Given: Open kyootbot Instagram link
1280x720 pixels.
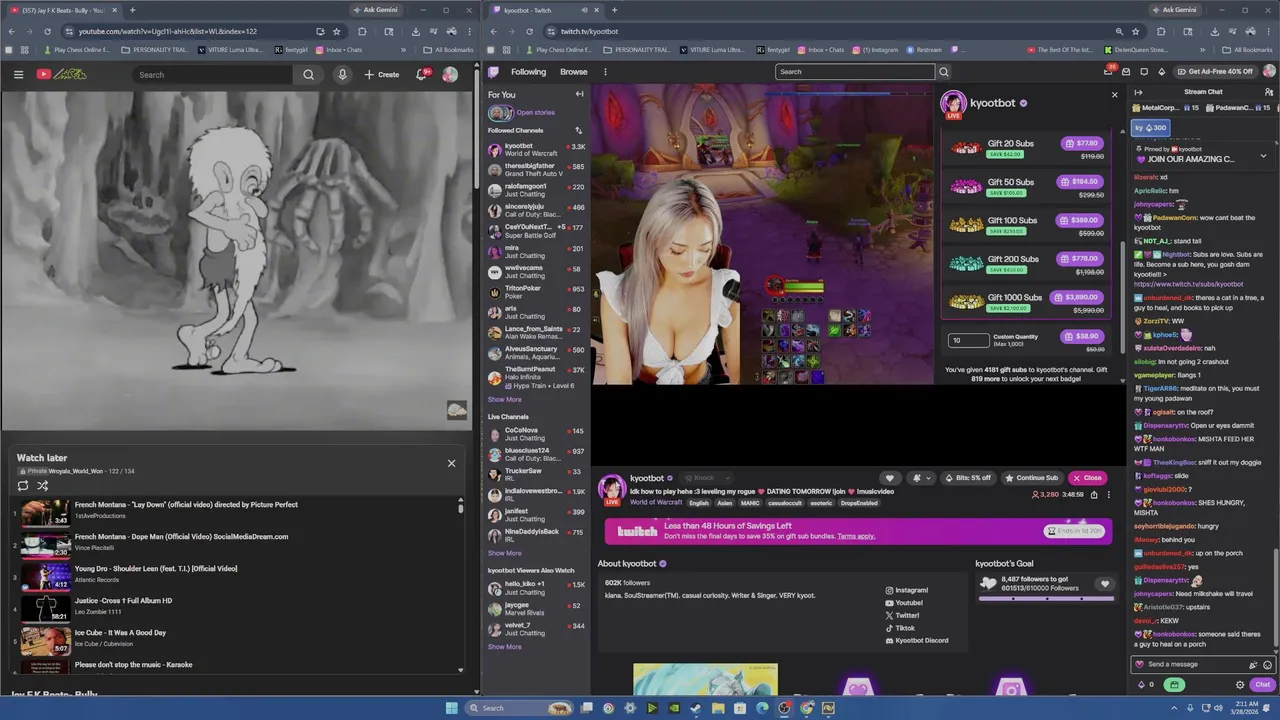Looking at the screenshot, I should tap(907, 590).
